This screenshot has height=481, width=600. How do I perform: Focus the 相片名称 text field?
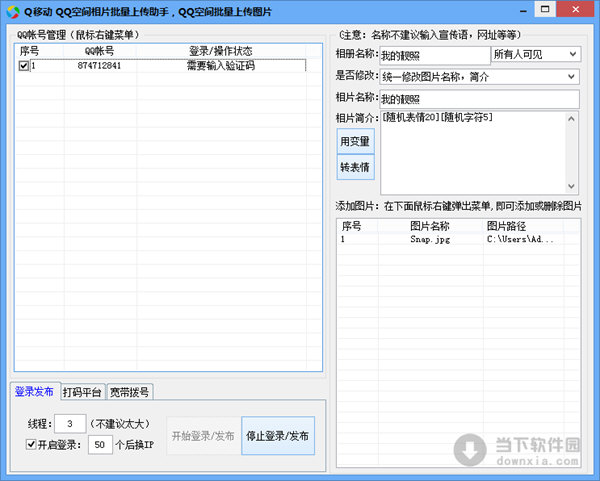point(479,99)
